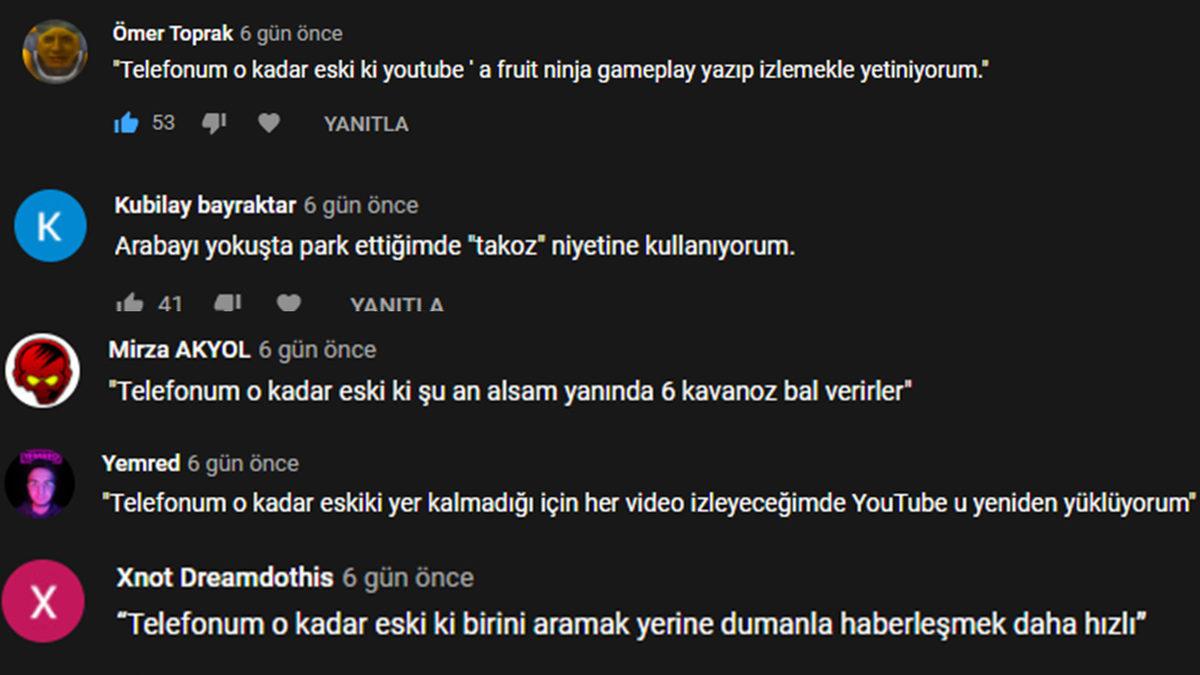This screenshot has height=675, width=1200.
Task: Visit Yemred channel name link
Action: click(141, 464)
